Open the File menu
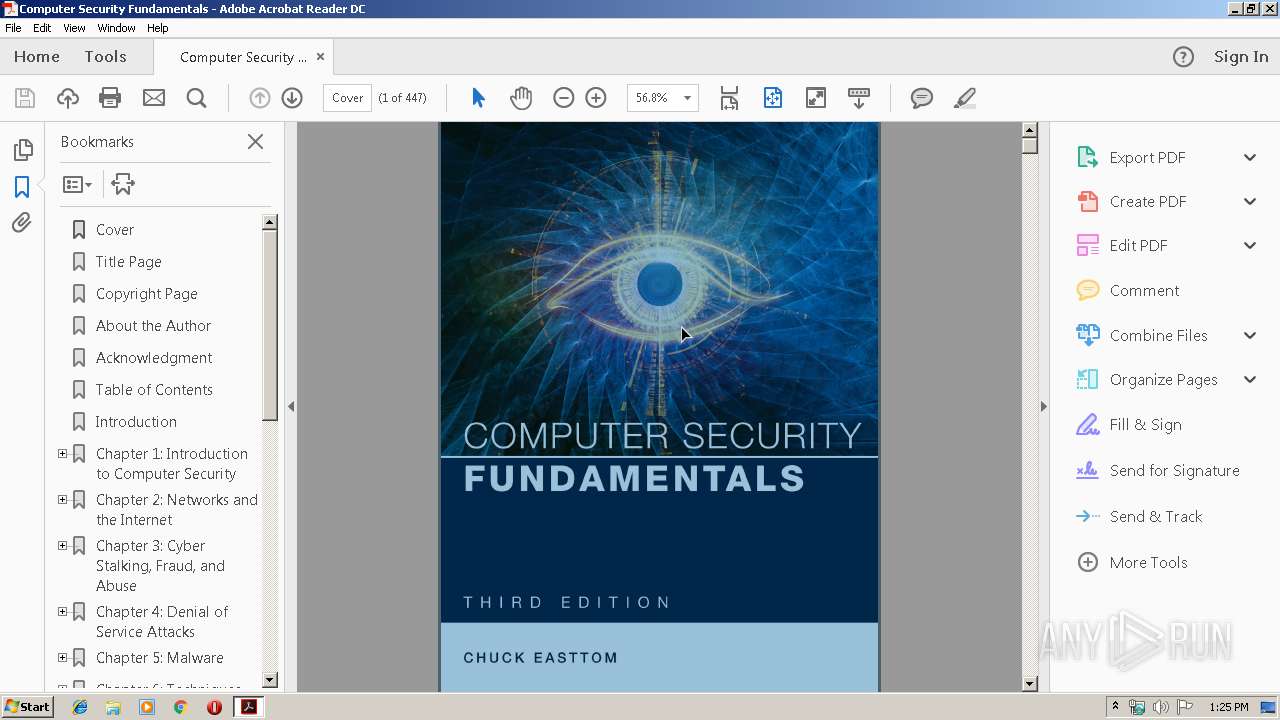This screenshot has height=720, width=1280. (x=13, y=28)
